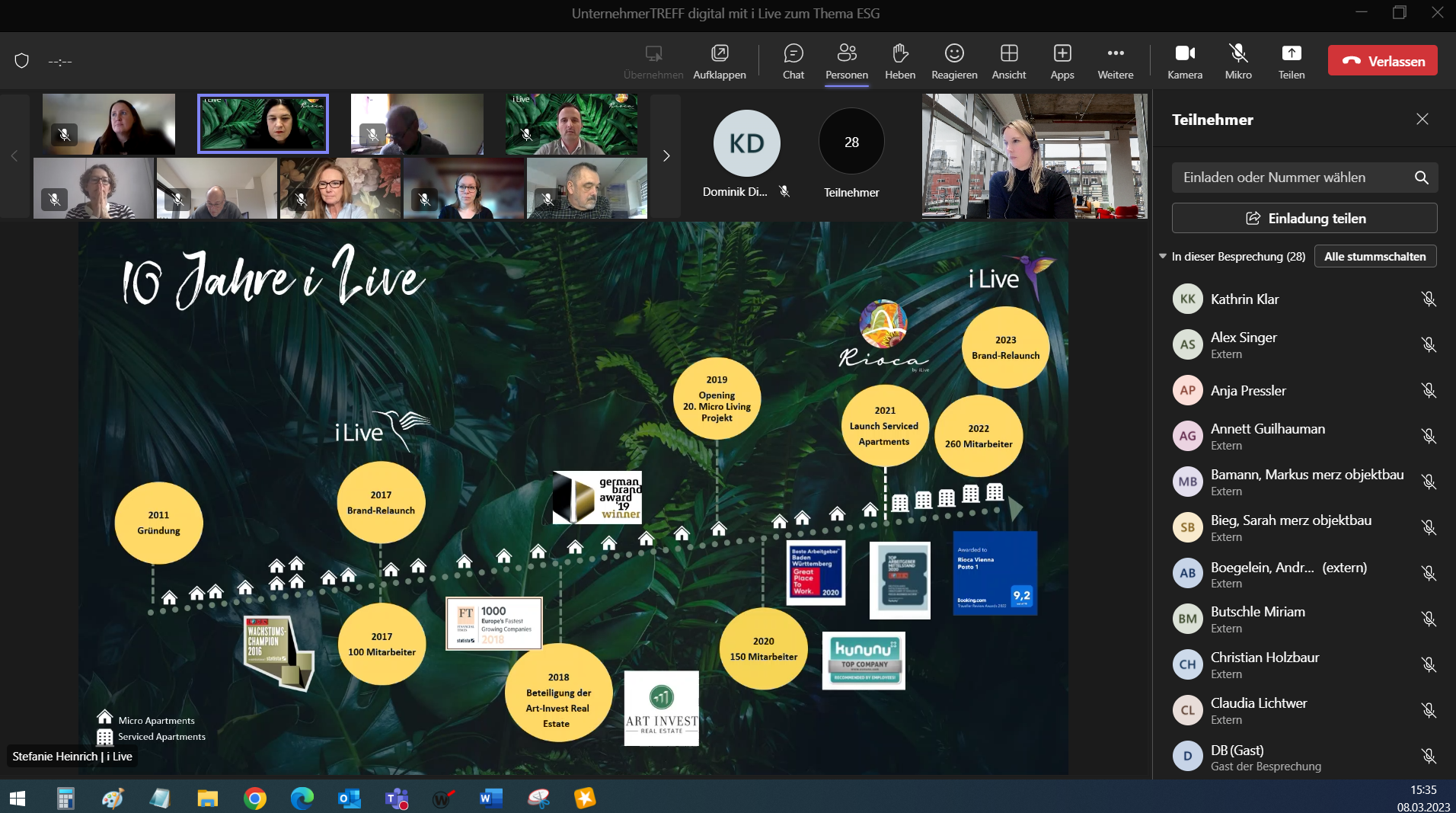The width and height of the screenshot is (1456, 813).
Task: Click the shield security icon
Action: coord(22,61)
